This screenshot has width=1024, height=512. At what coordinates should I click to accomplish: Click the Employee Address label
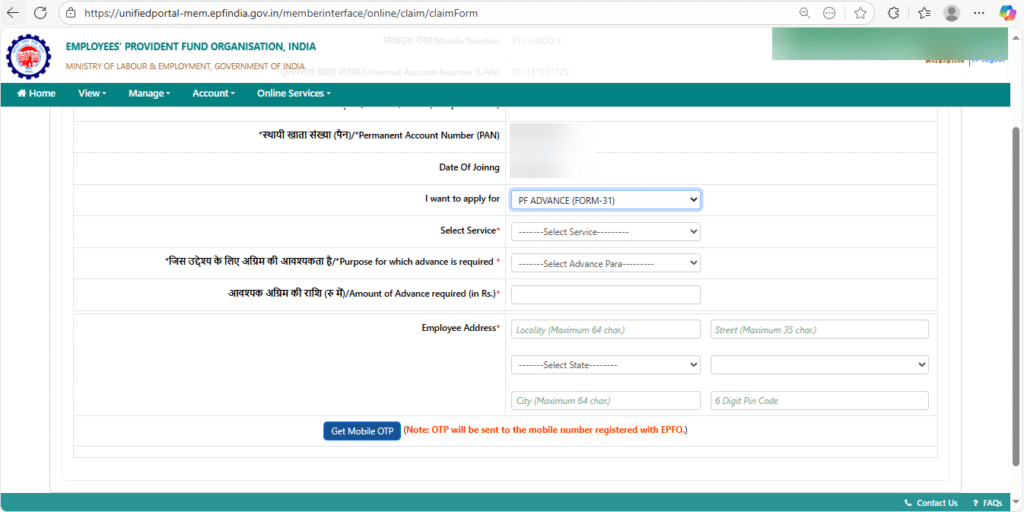[x=461, y=328]
